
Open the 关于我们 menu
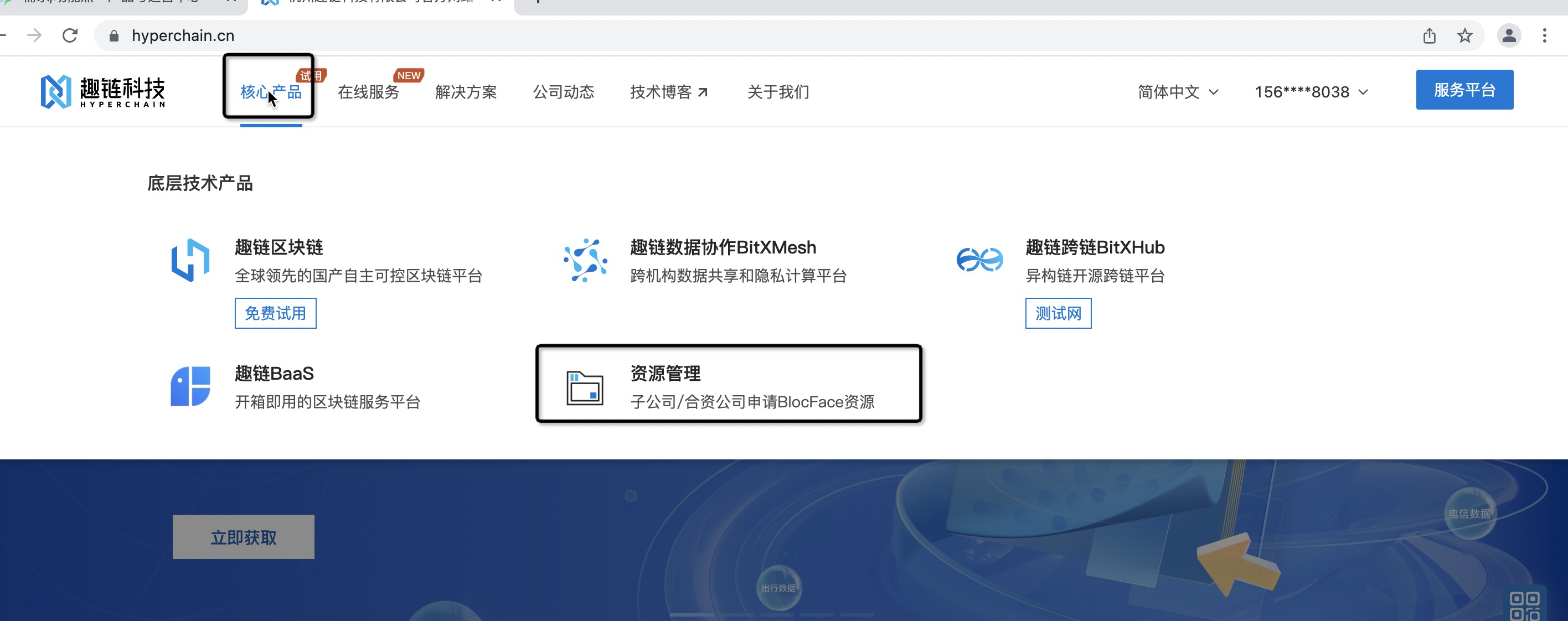778,92
